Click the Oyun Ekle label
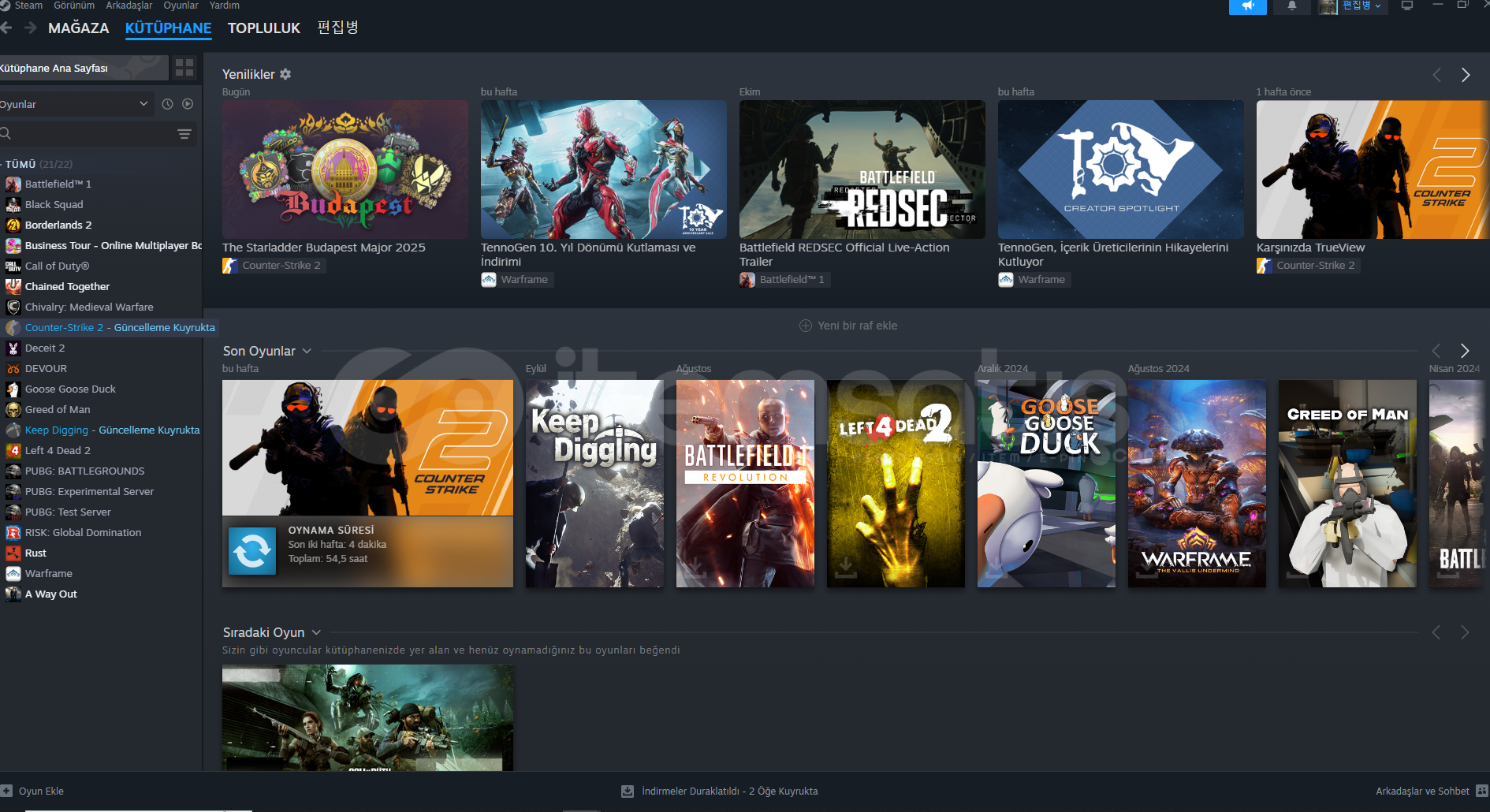 coord(41,791)
